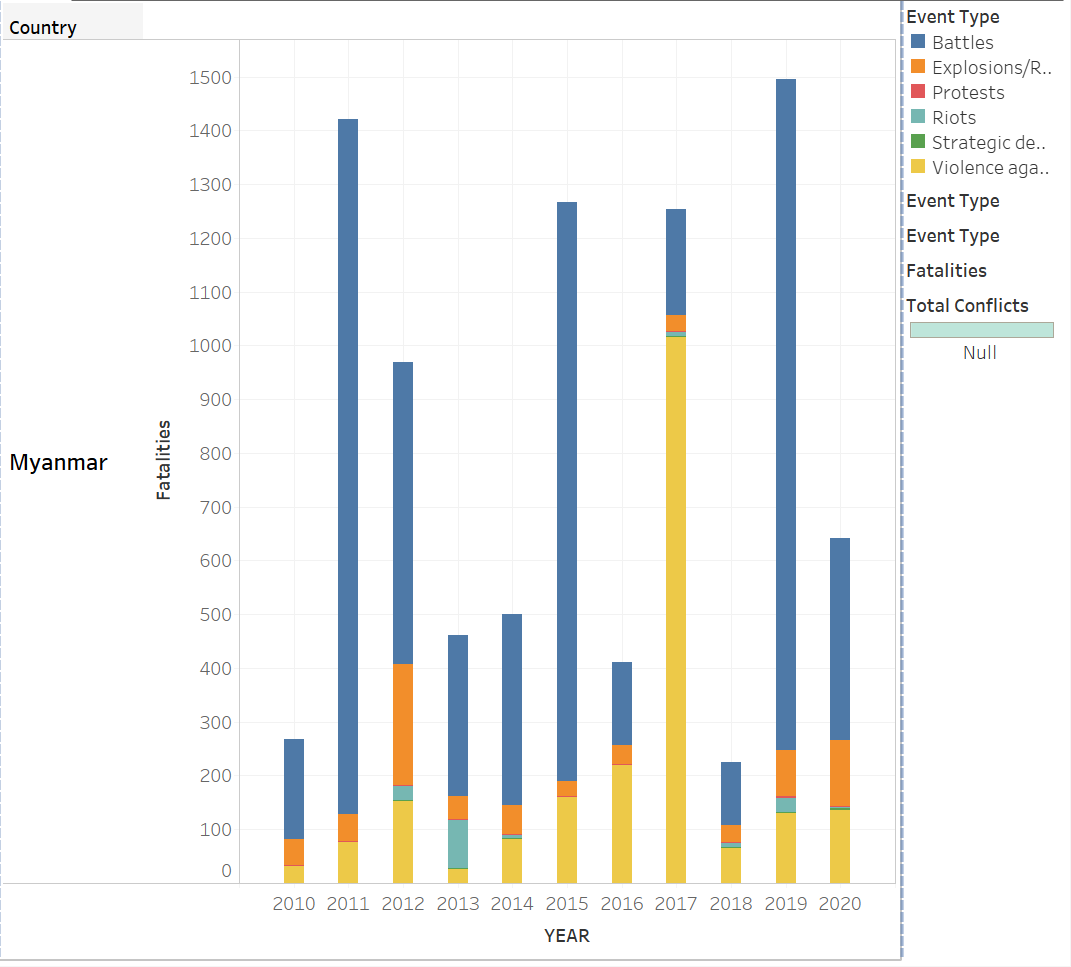This screenshot has height=967, width=1071.
Task: Click the Country column header
Action: click(x=43, y=28)
